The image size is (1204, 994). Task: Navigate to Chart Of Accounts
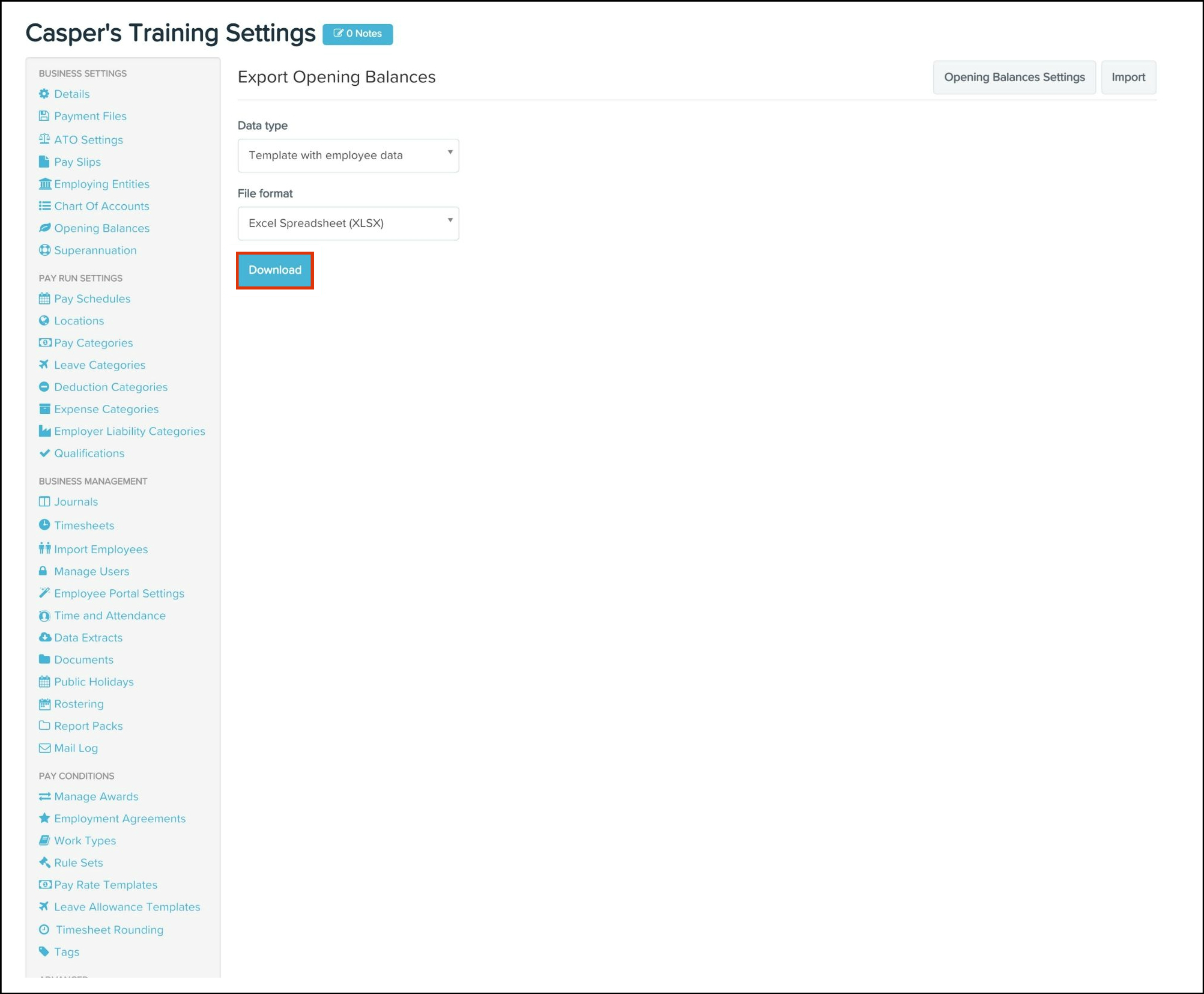point(101,206)
